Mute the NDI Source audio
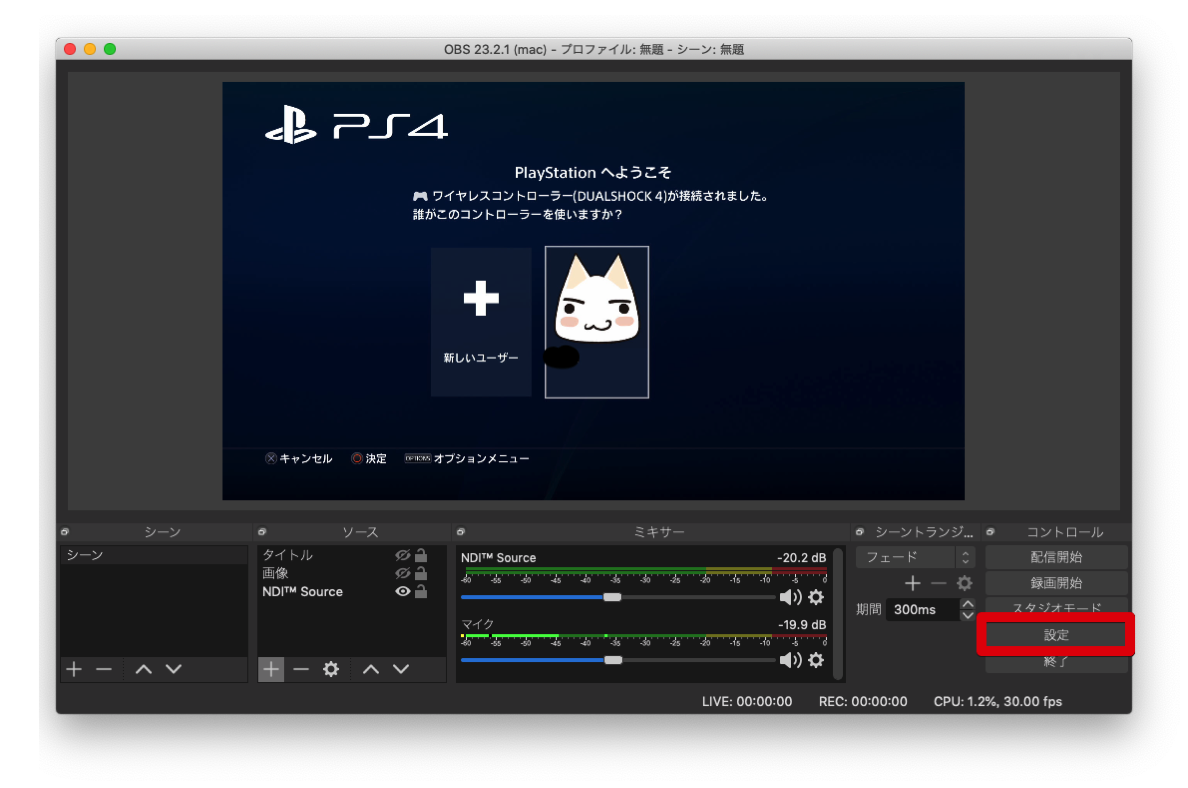This screenshot has width=1188, height=788. (790, 597)
